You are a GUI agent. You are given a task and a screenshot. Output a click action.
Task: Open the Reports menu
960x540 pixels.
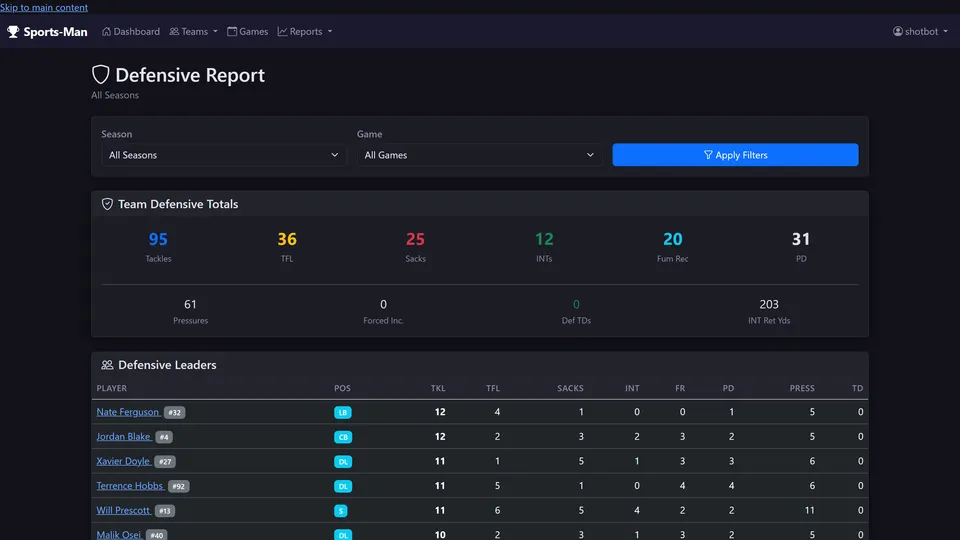305,31
